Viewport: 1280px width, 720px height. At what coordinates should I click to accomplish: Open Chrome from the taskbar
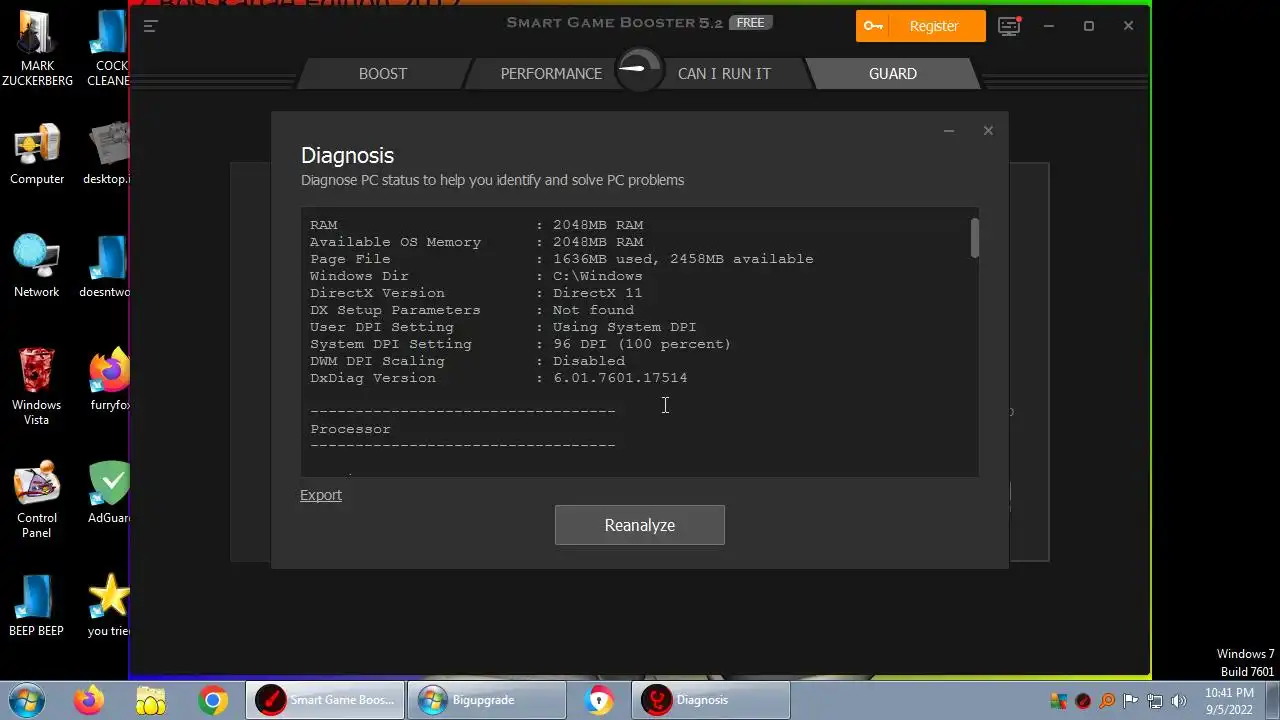click(x=213, y=700)
